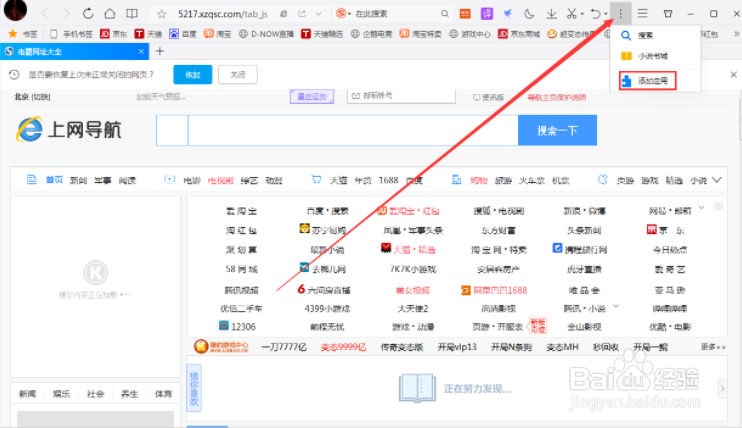Click the 火车票 category link
The width and height of the screenshot is (742, 428).
[x=531, y=180]
